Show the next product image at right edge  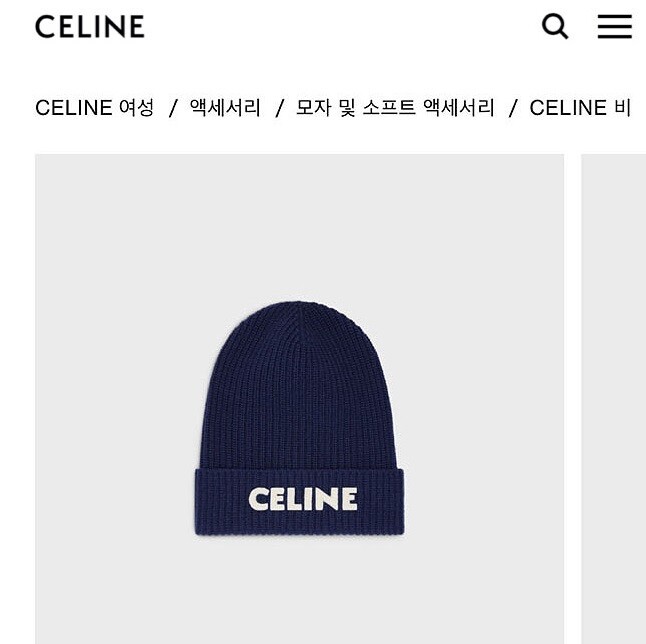(x=613, y=399)
